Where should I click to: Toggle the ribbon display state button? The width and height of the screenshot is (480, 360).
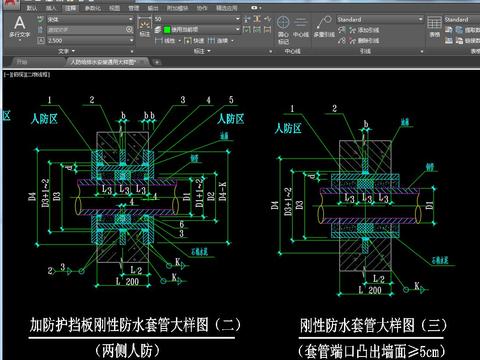point(254,8)
